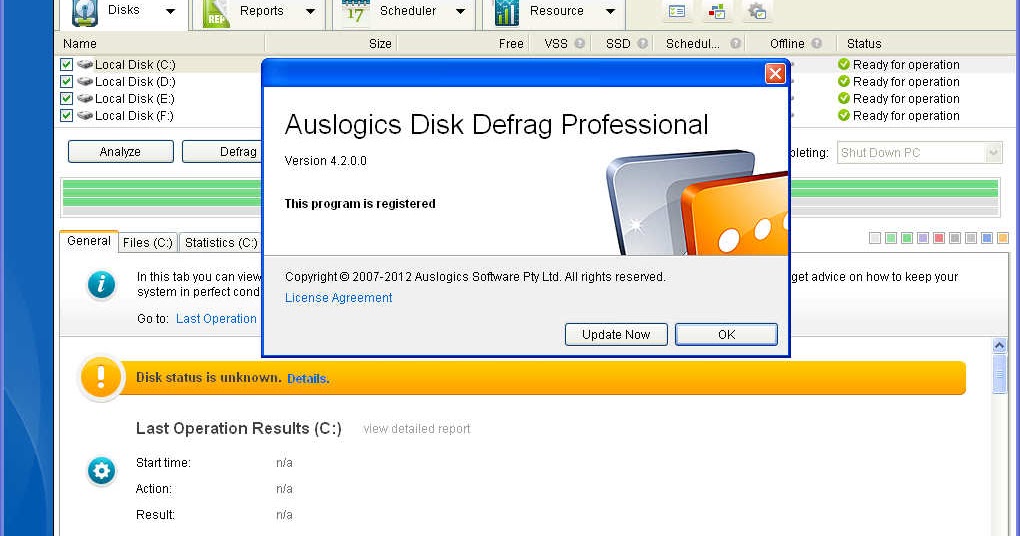Click the Disks toolbar icon

point(84,13)
